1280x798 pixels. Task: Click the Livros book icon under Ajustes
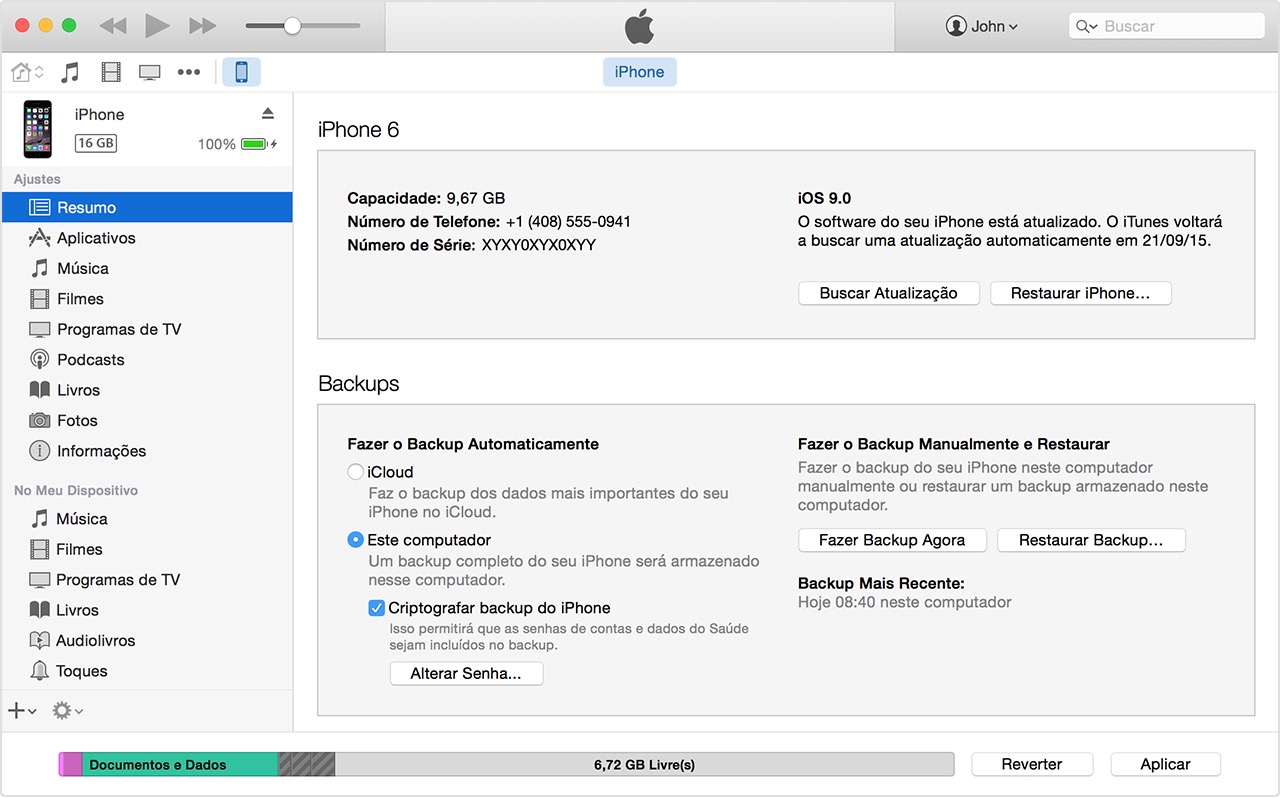coord(39,390)
